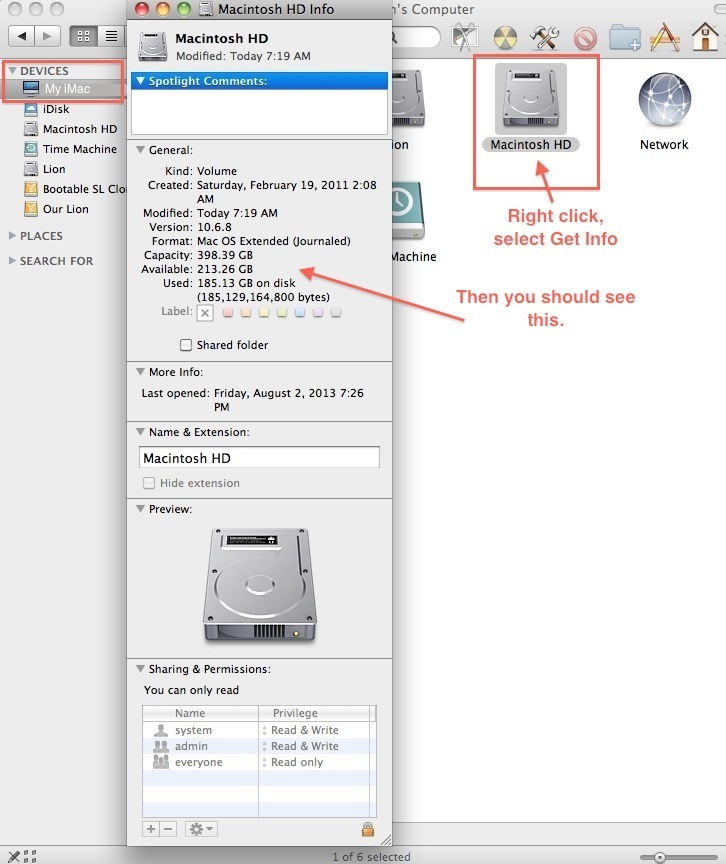Collapse the Preview section

click(140, 509)
